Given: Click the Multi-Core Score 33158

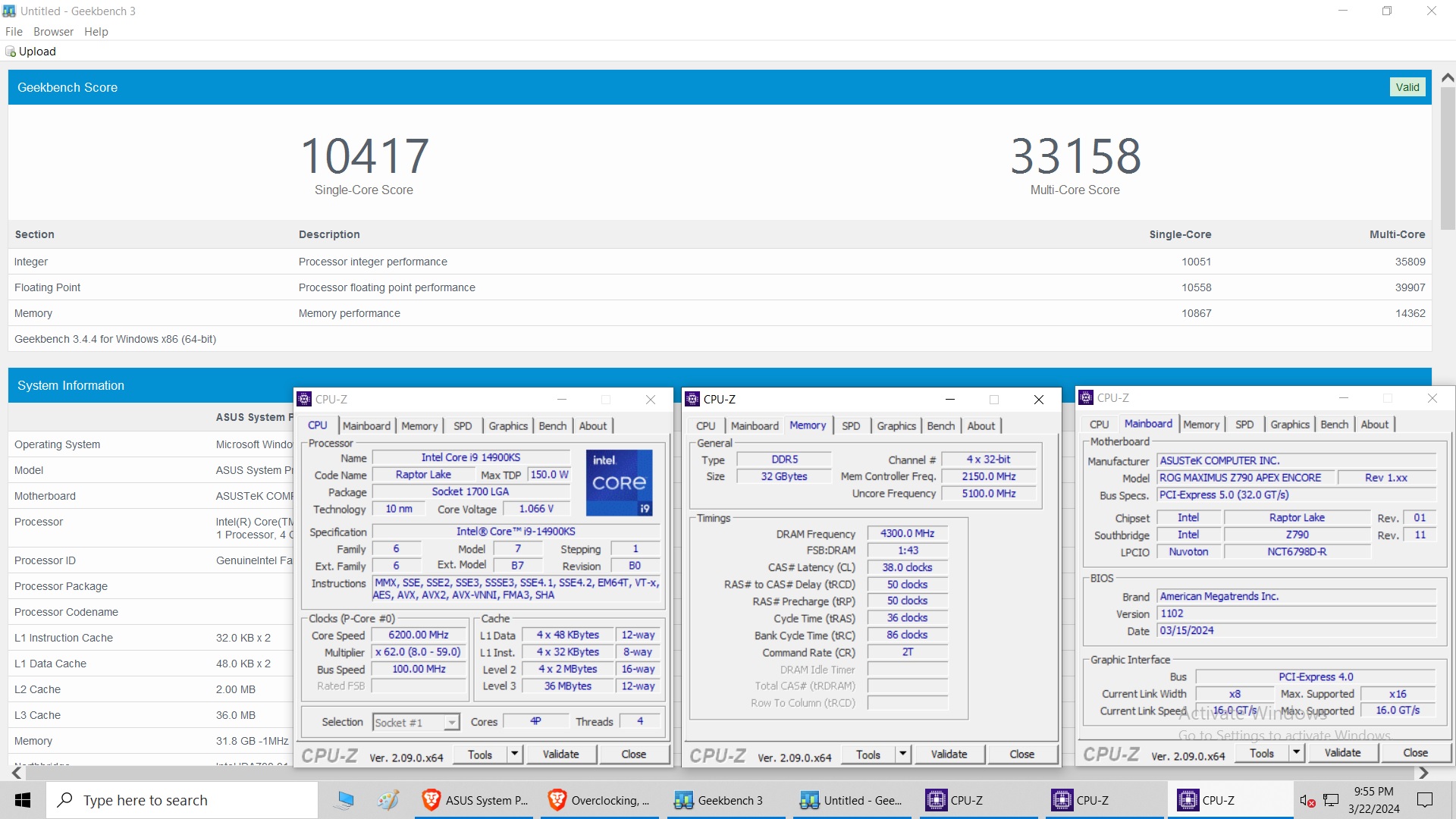Looking at the screenshot, I should pyautogui.click(x=1075, y=155).
